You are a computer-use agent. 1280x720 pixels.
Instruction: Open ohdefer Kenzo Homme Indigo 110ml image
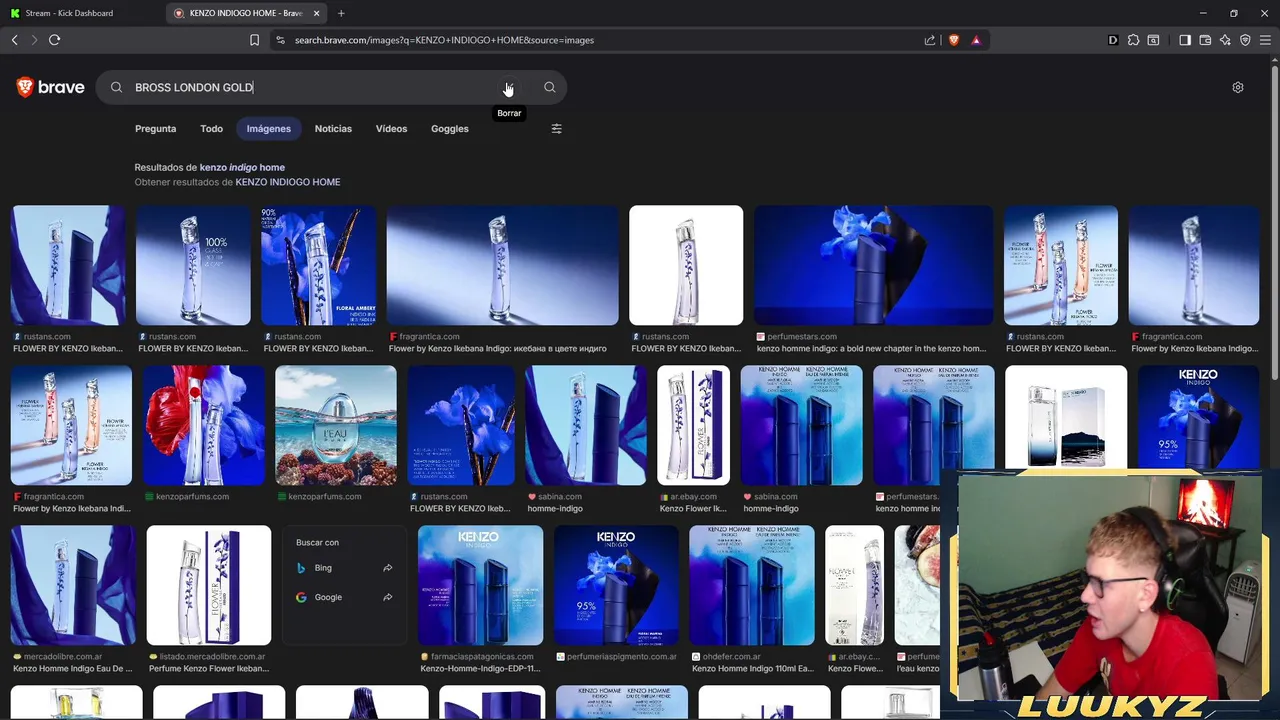[752, 585]
